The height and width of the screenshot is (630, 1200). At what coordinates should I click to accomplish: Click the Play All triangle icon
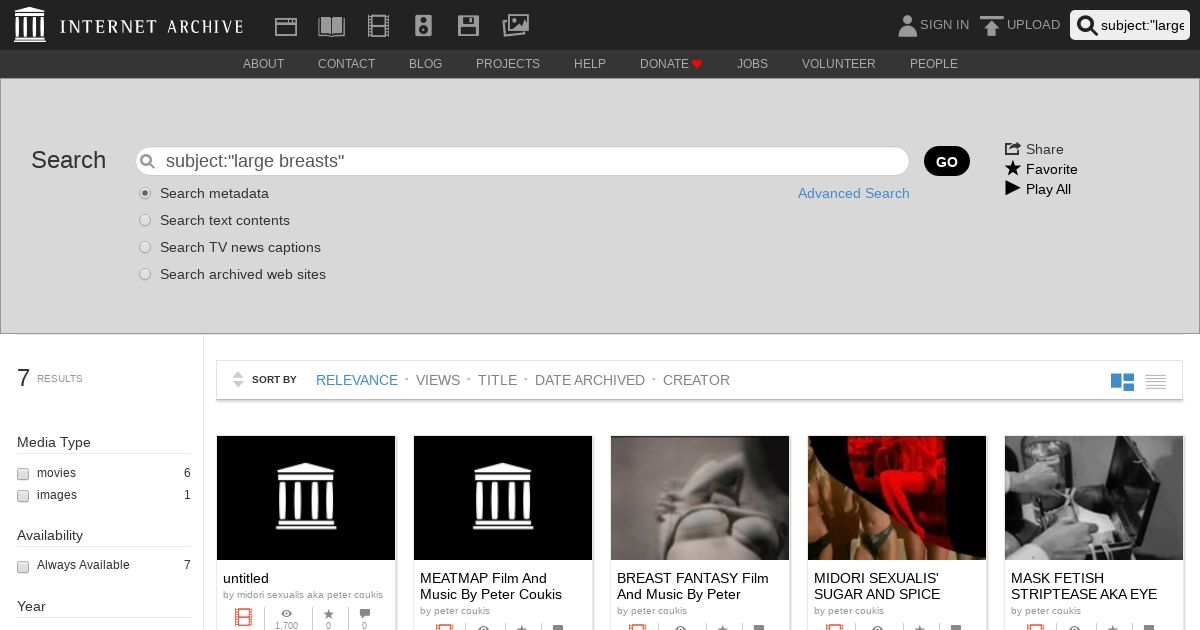1012,188
